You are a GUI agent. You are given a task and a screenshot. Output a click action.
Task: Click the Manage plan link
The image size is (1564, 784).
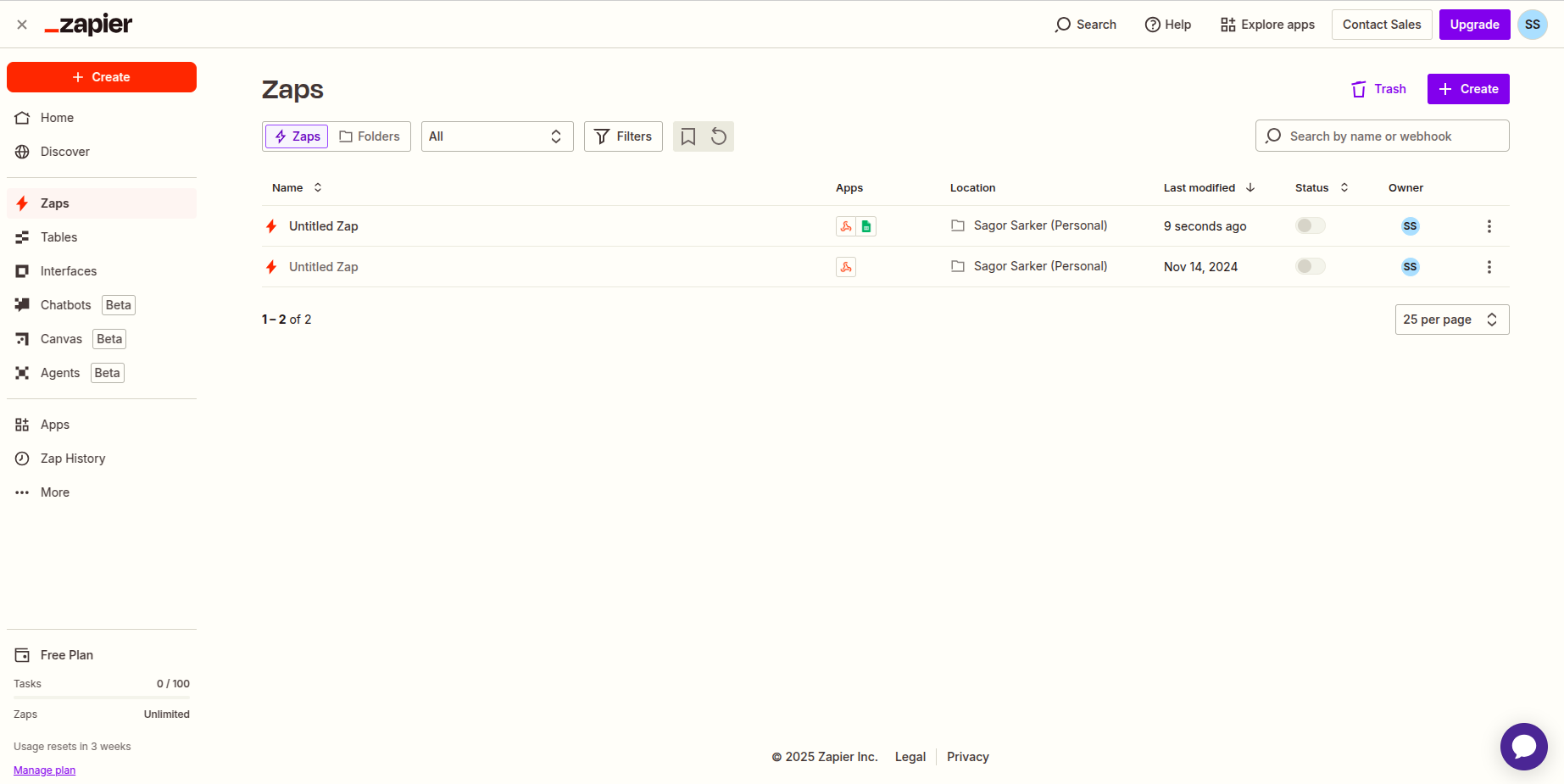(44, 770)
